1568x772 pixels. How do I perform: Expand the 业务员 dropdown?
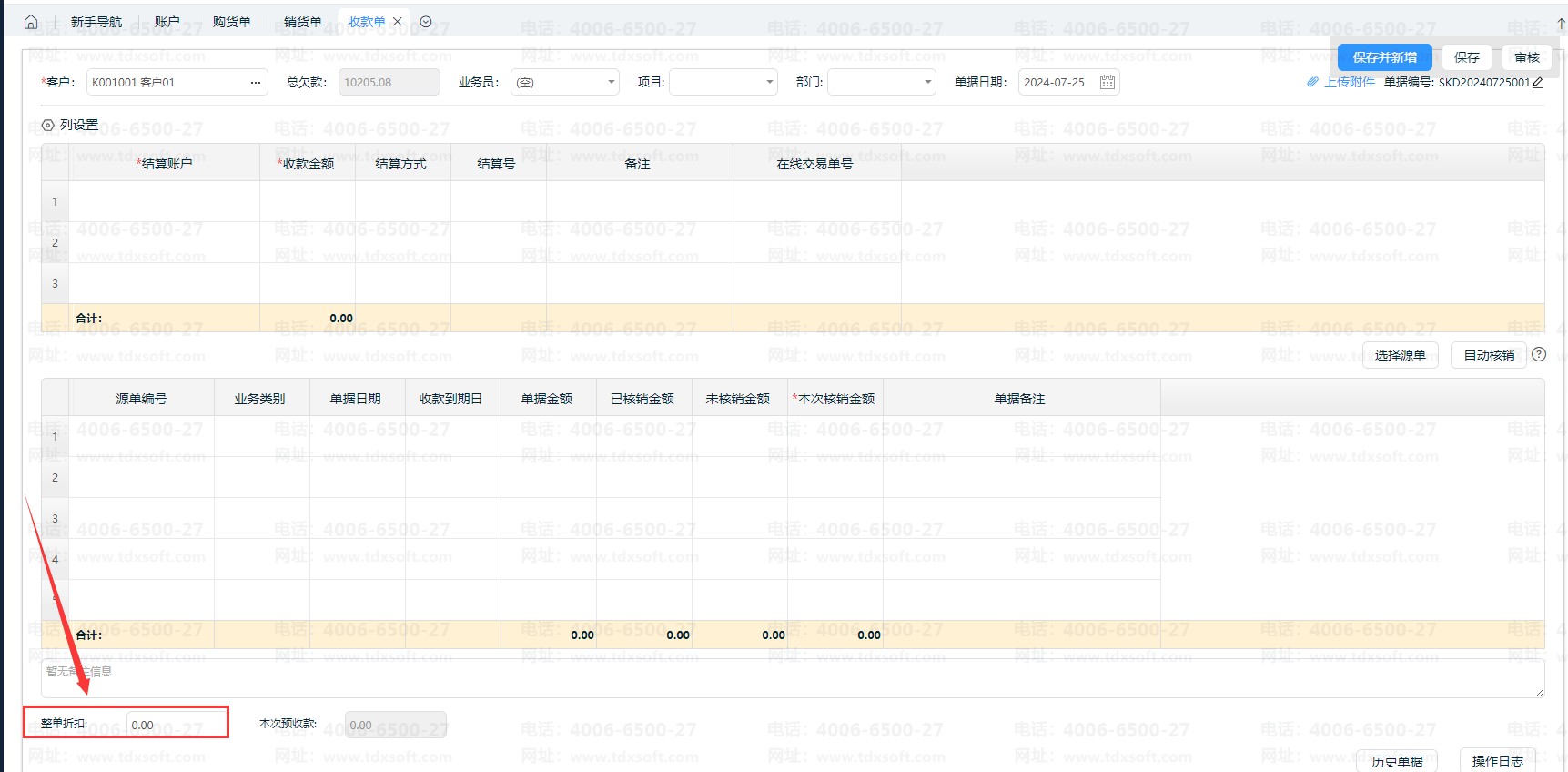click(611, 83)
